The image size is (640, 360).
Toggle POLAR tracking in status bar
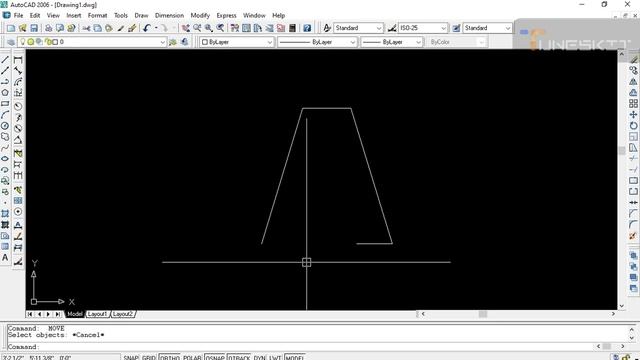click(x=192, y=358)
